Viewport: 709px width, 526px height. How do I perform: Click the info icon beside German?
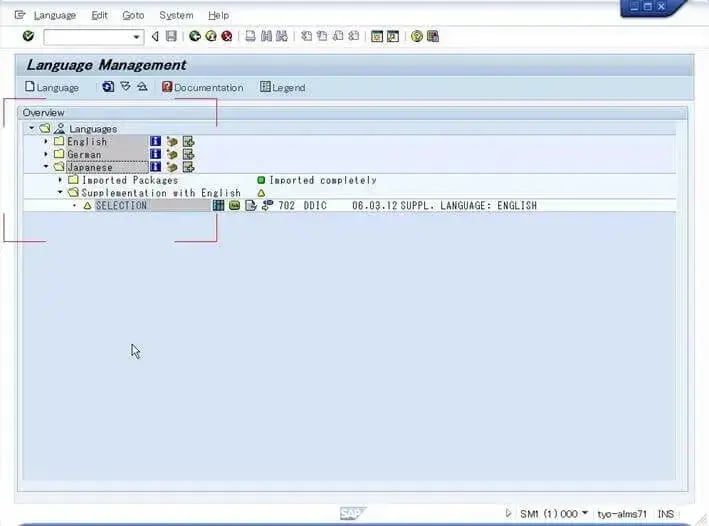(155, 155)
